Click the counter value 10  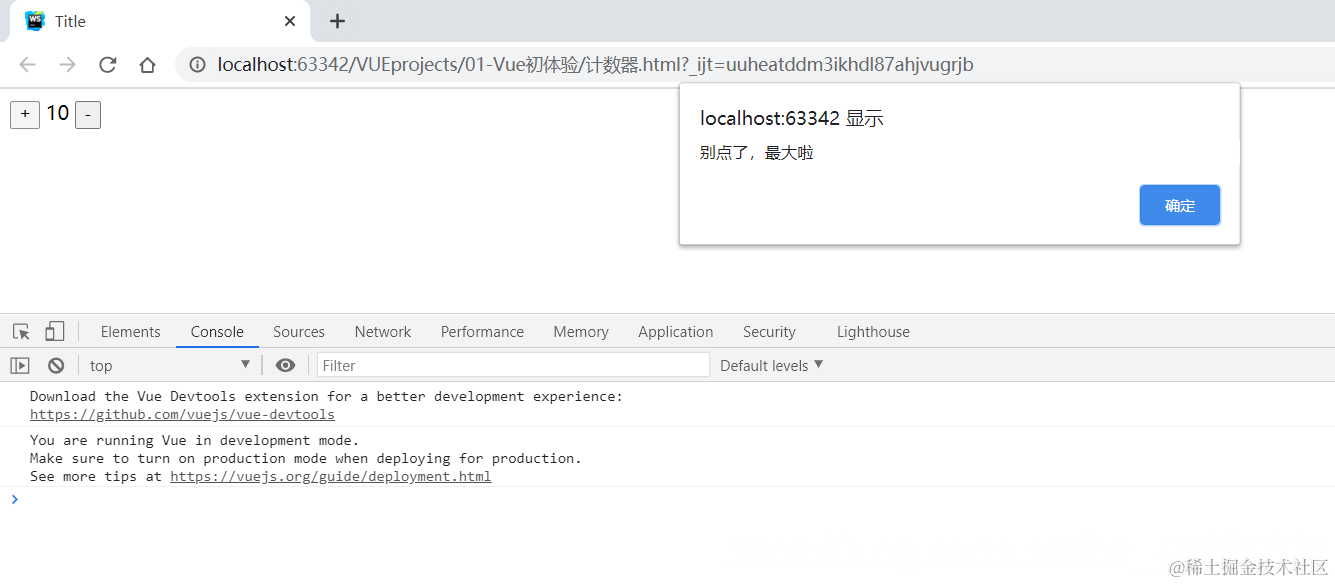58,113
